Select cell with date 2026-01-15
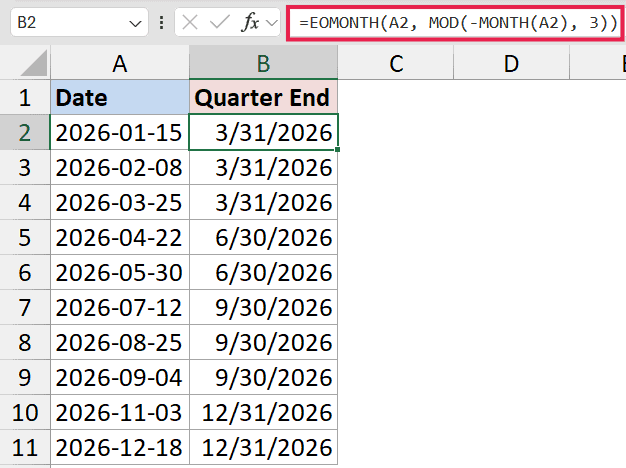 click(120, 132)
